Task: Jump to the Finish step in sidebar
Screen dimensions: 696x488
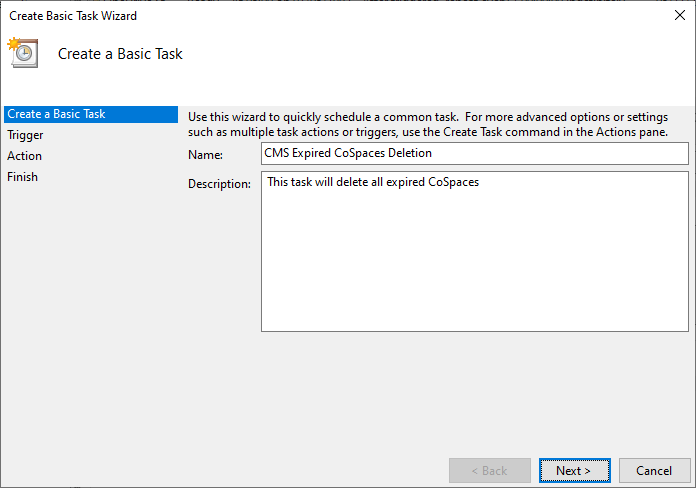Action: click(22, 177)
